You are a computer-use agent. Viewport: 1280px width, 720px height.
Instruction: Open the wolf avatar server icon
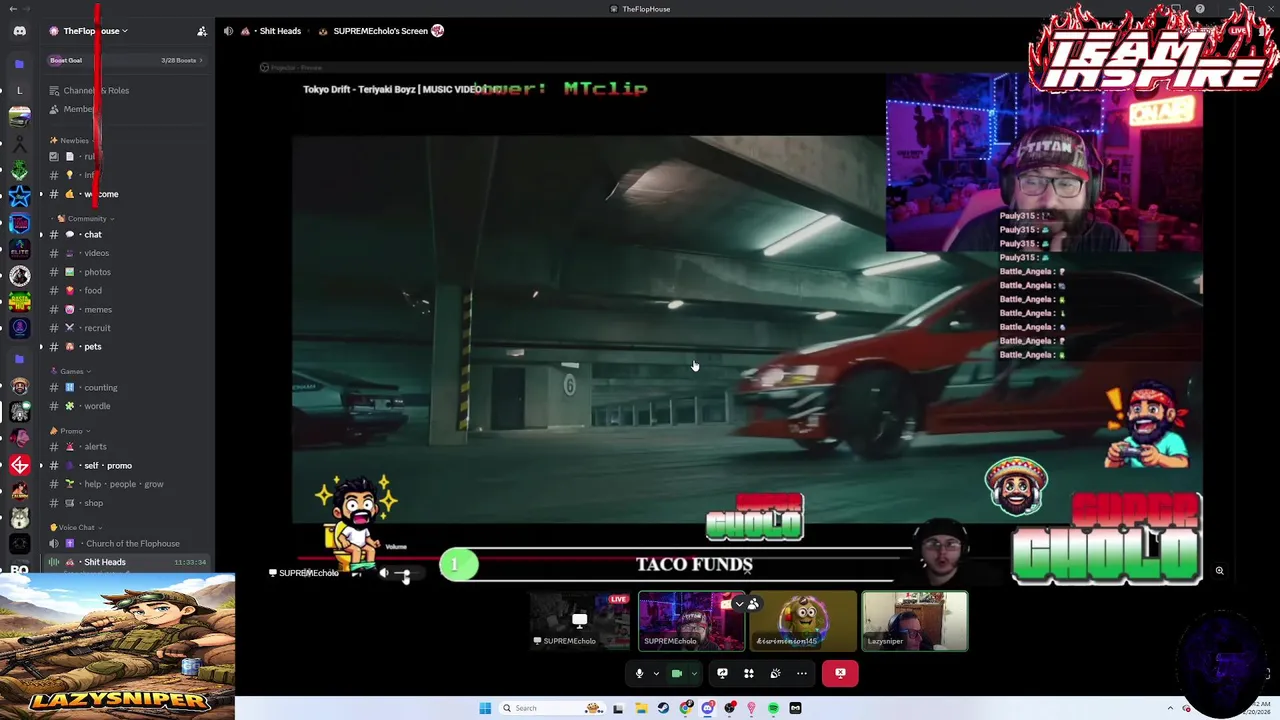point(19,517)
